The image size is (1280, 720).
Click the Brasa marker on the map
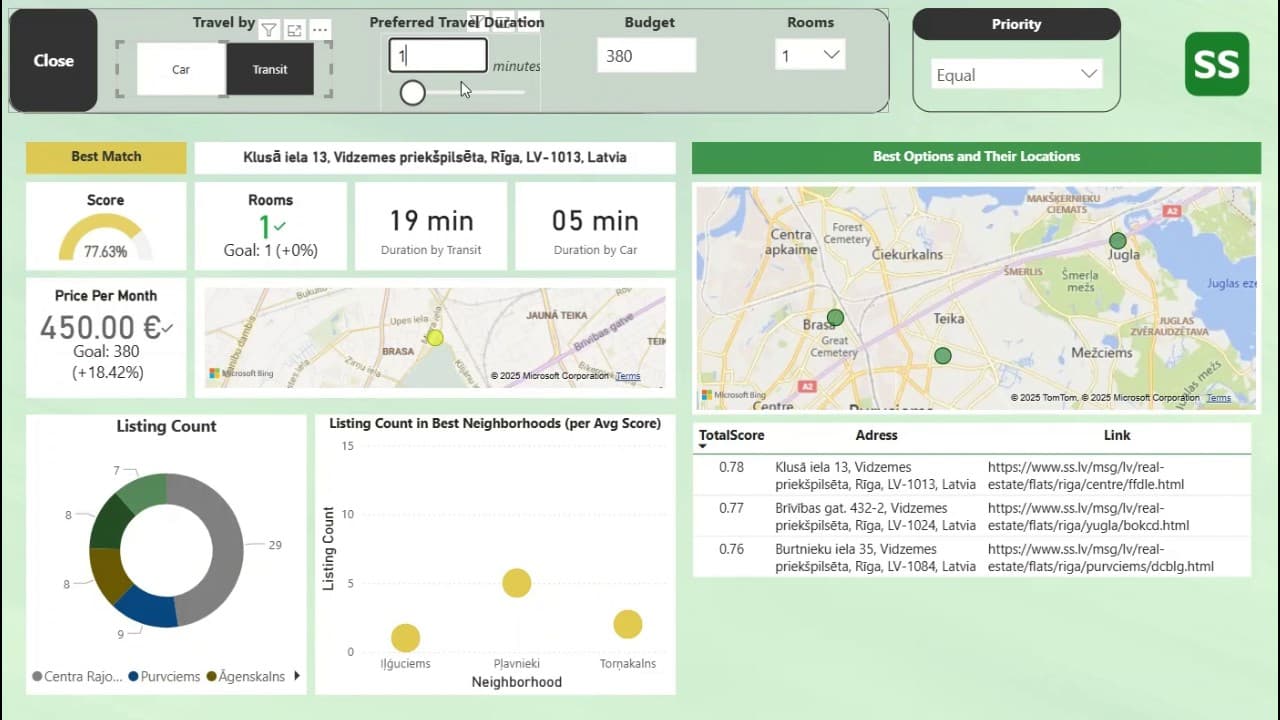[835, 317]
